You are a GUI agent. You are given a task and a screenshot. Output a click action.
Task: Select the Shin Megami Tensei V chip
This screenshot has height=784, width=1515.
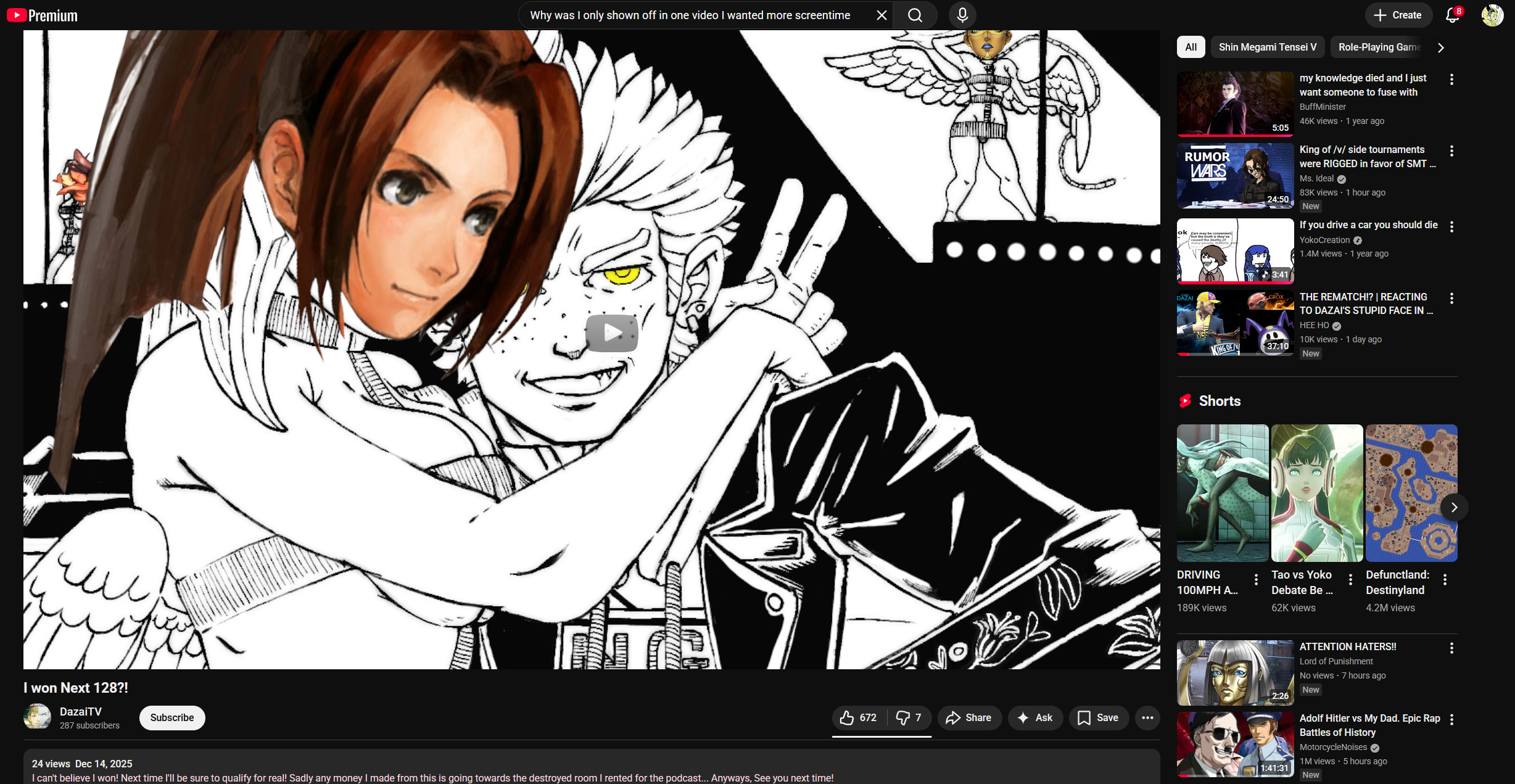(1267, 47)
